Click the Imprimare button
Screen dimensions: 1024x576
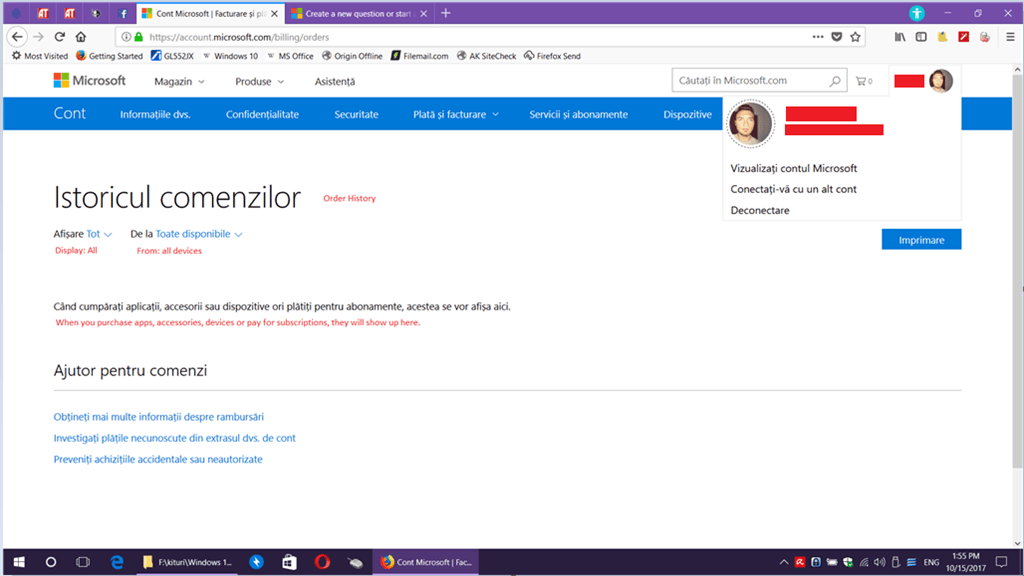pyautogui.click(x=921, y=240)
